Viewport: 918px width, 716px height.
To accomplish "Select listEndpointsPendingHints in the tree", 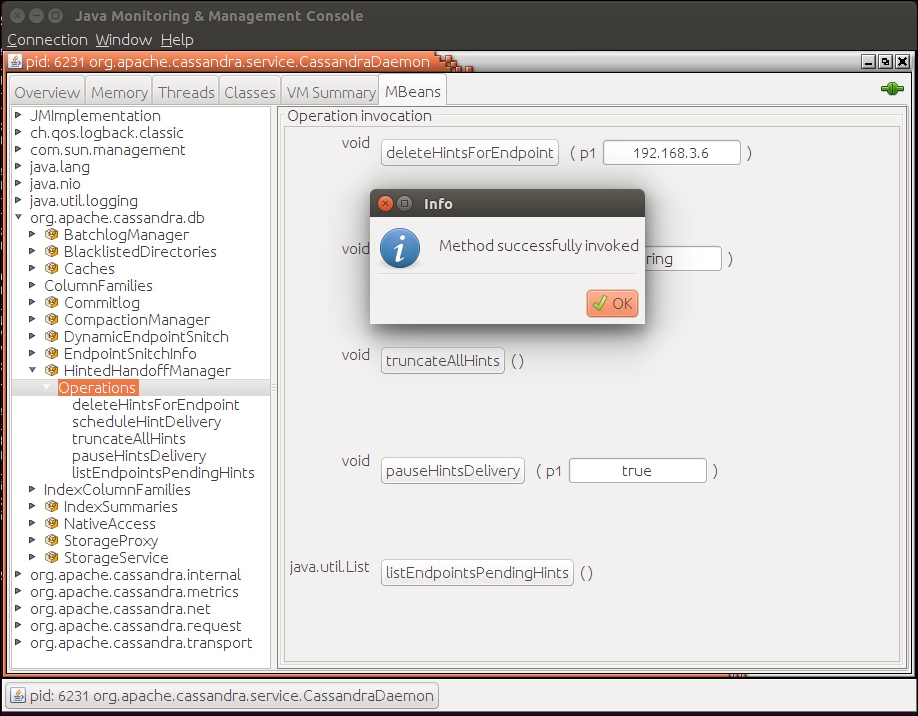I will [x=163, y=472].
